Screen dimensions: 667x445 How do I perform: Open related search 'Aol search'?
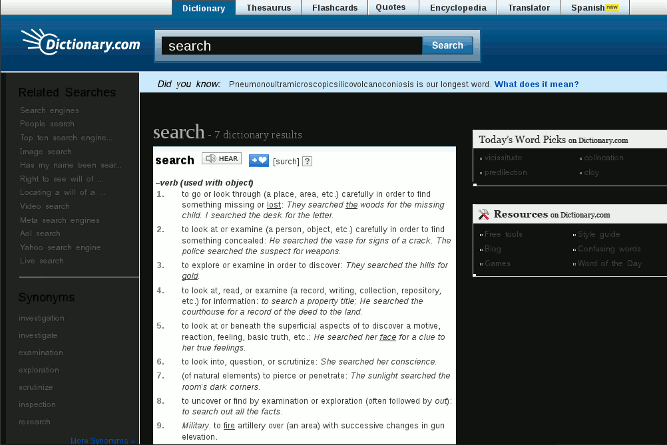pos(40,234)
